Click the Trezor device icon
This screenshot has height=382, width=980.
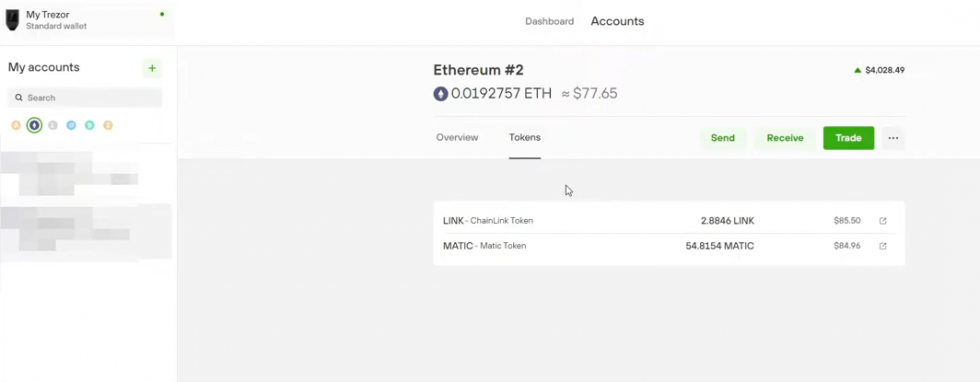pyautogui.click(x=12, y=20)
